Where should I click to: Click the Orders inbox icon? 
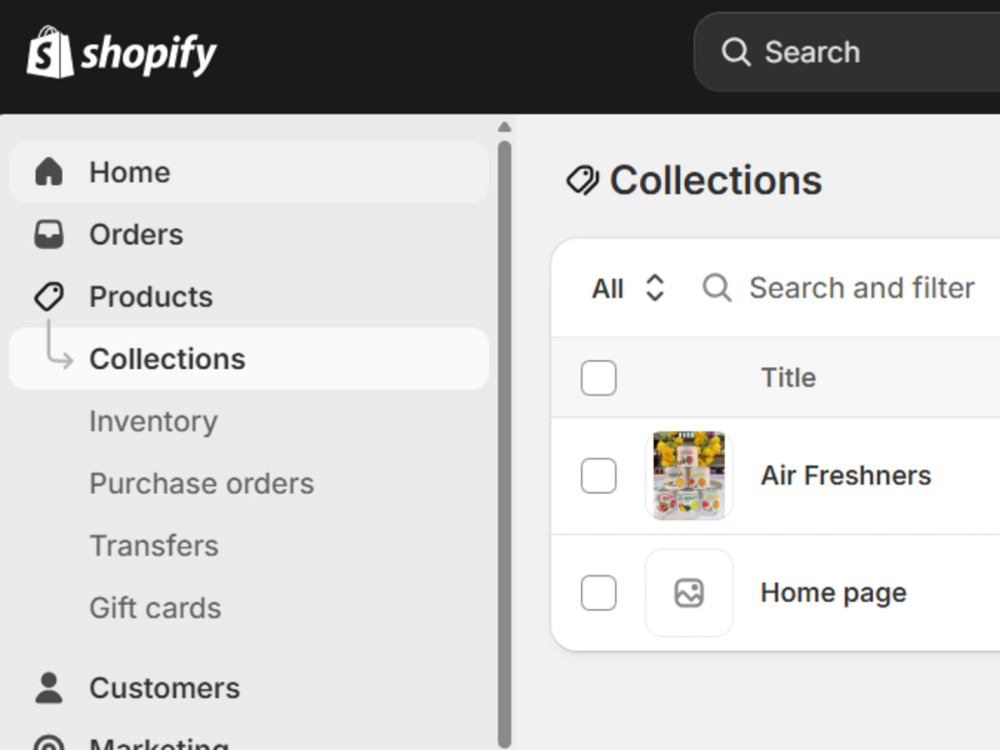[x=49, y=235]
